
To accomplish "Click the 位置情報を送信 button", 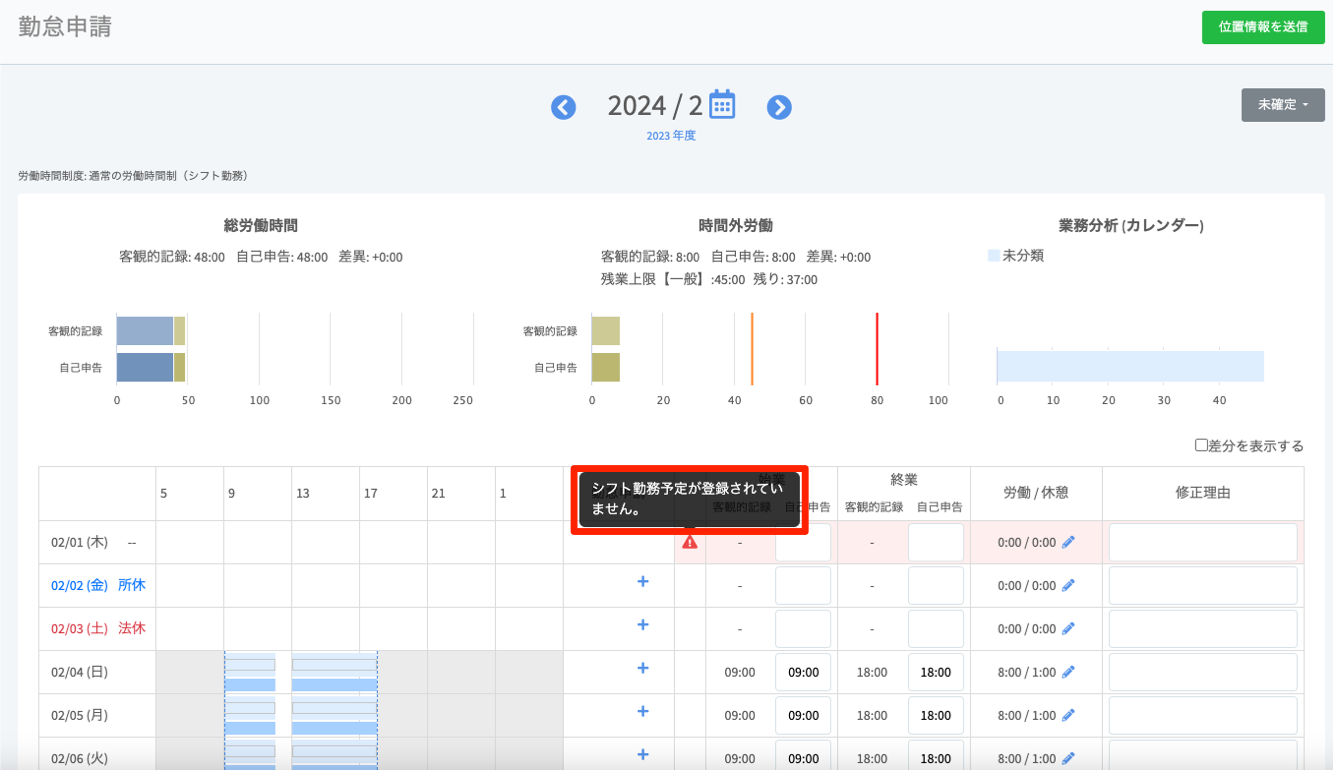I will click(1262, 27).
